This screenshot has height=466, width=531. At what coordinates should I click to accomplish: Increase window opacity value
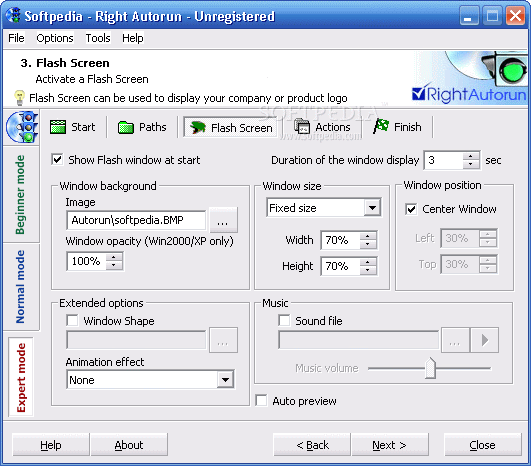click(114, 257)
